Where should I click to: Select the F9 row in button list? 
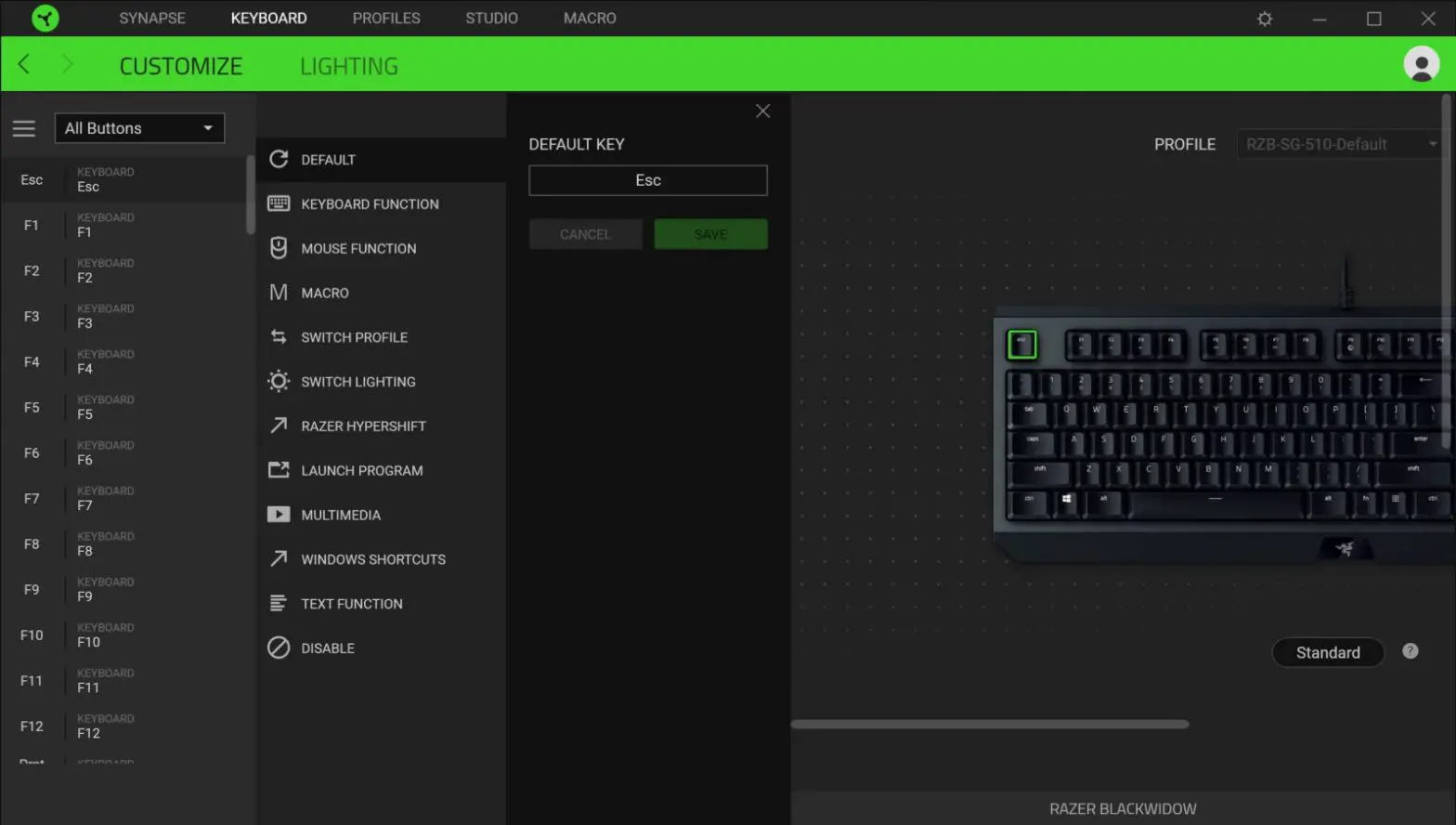click(124, 589)
